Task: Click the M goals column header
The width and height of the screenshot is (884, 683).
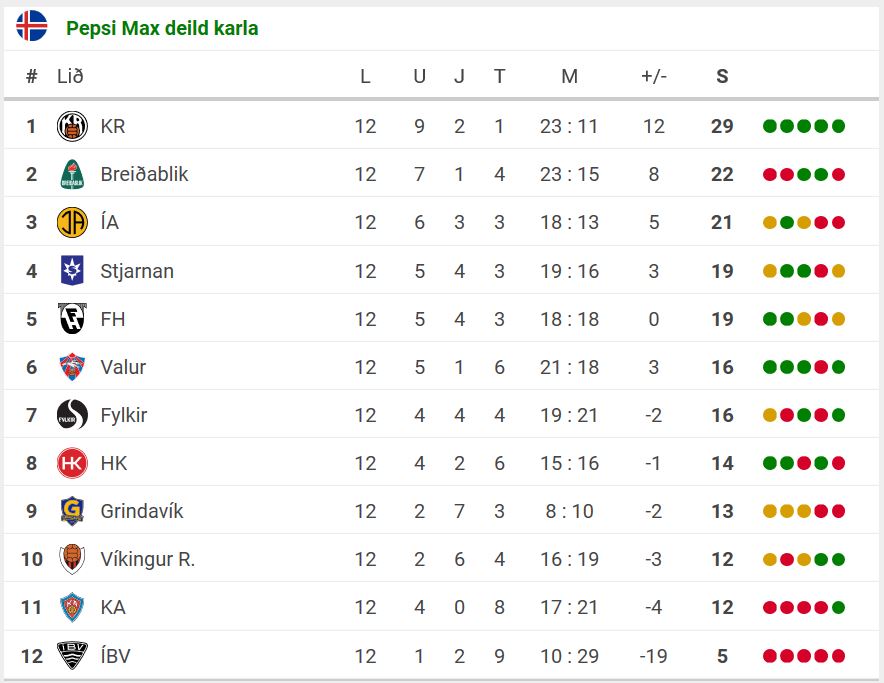Action: tap(569, 76)
